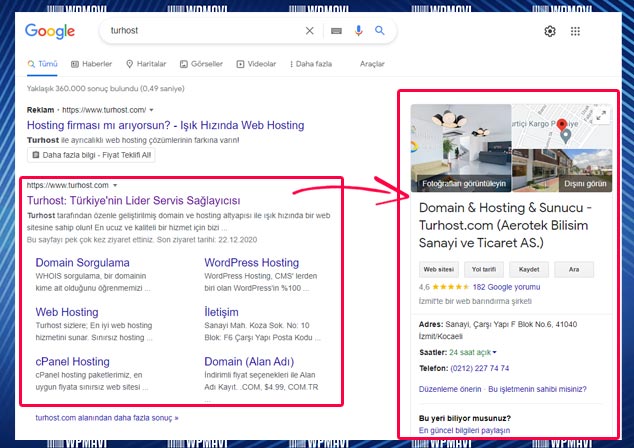Click the 'Düzenleme önerin' link
The width and height of the screenshot is (634, 448).
[450, 389]
